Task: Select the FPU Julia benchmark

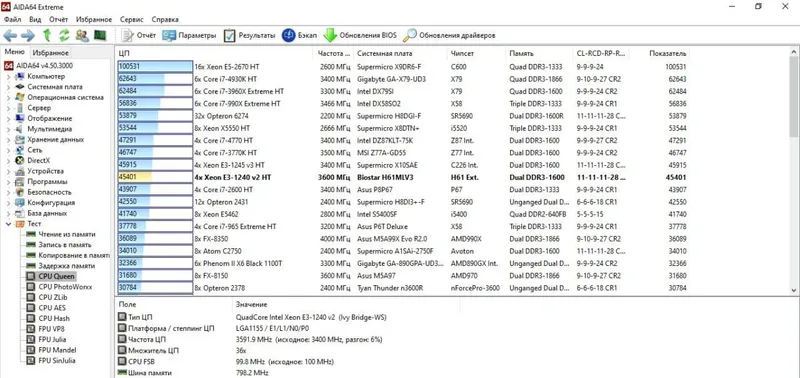Action: click(x=46, y=339)
